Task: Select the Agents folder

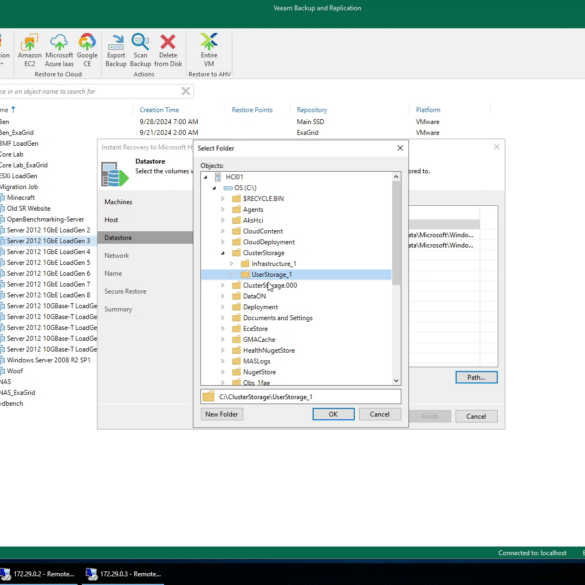Action: (253, 209)
